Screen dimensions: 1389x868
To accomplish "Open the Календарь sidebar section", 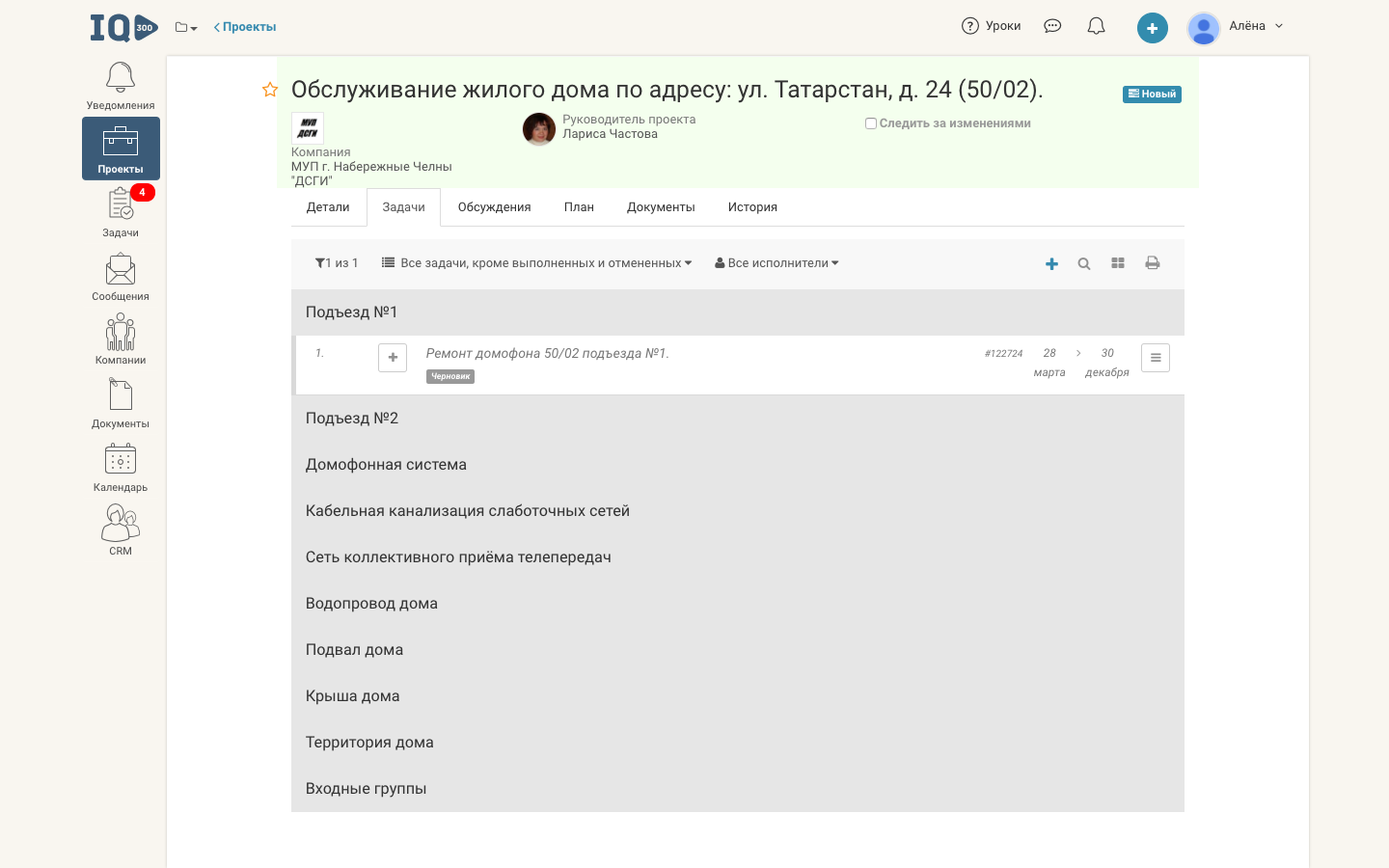I will [120, 467].
